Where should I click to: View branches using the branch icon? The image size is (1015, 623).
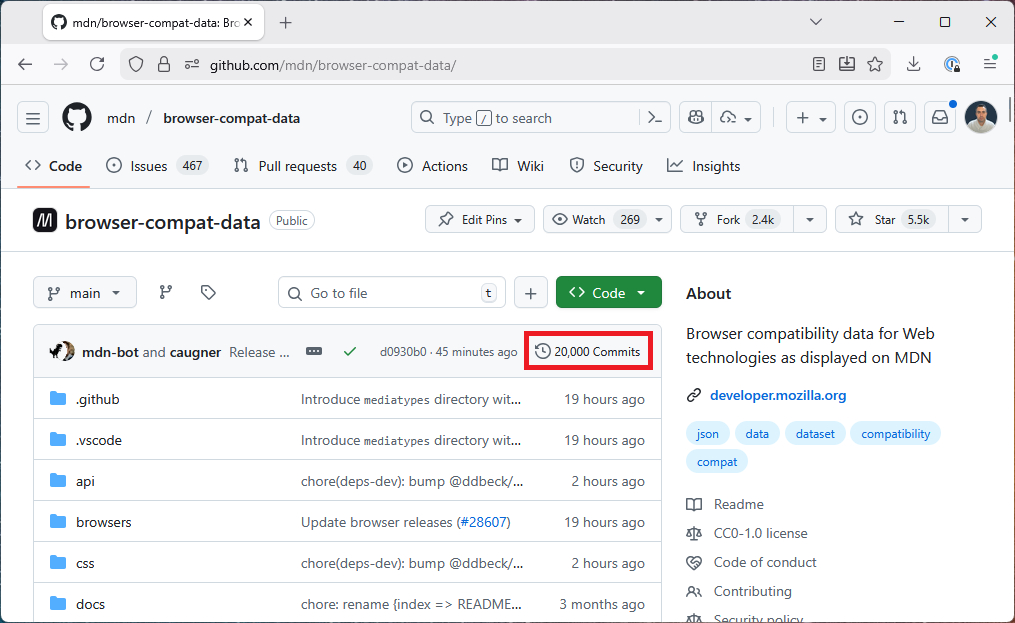(166, 292)
